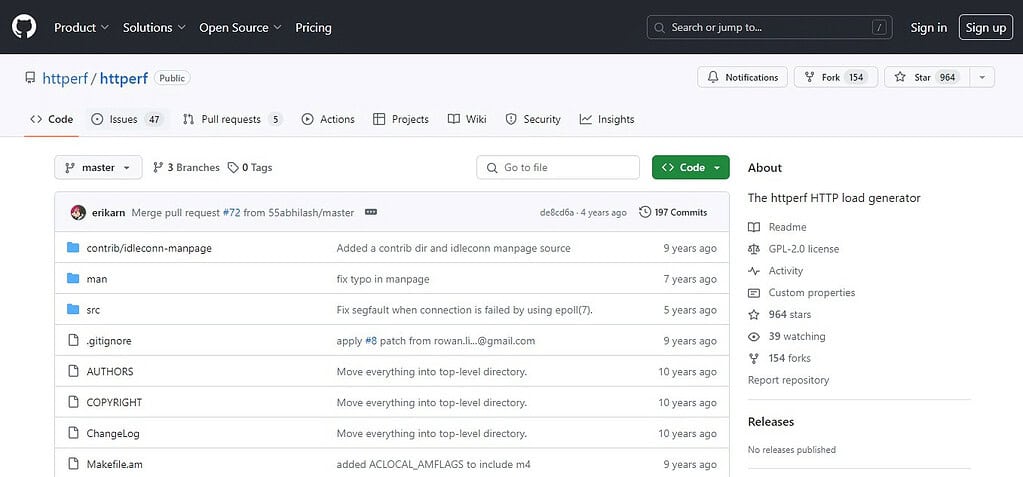This screenshot has height=477, width=1023.
Task: Open the Projects tab
Action: click(x=401, y=119)
